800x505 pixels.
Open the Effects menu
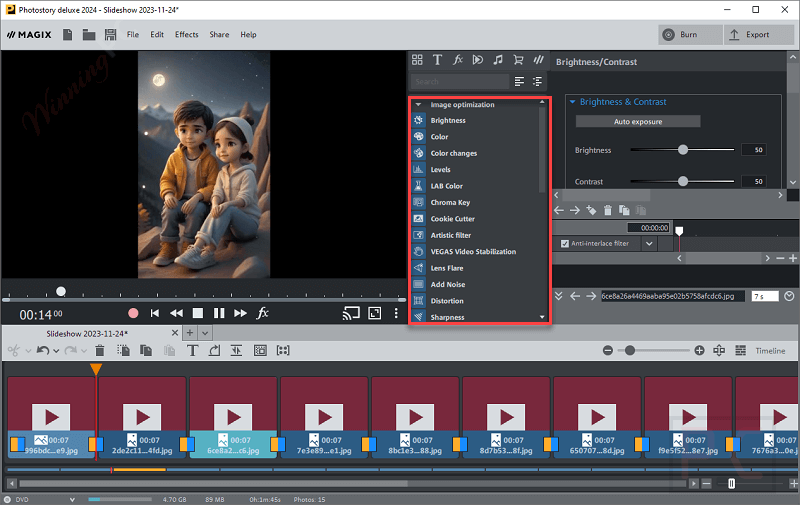point(187,35)
